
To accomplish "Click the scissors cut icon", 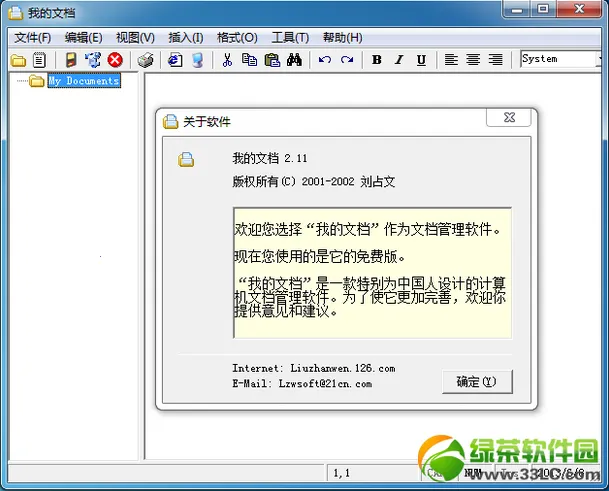I will 227,60.
